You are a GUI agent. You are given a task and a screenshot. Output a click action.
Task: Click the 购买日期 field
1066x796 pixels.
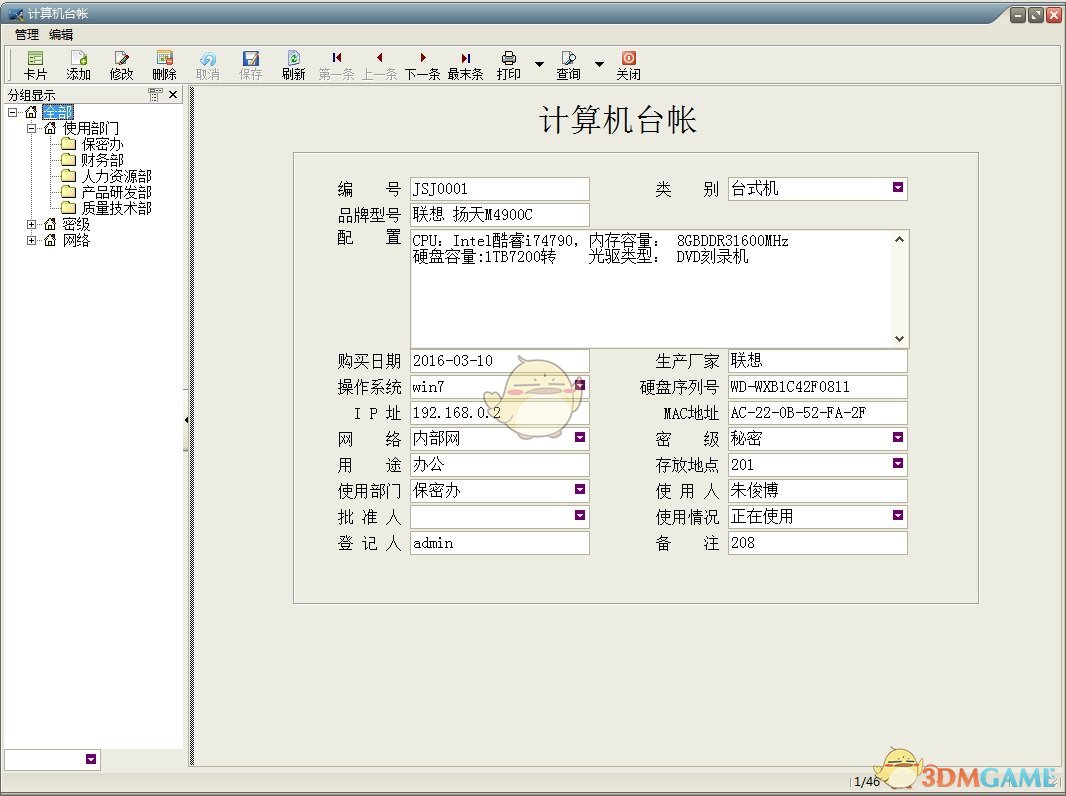[500, 360]
